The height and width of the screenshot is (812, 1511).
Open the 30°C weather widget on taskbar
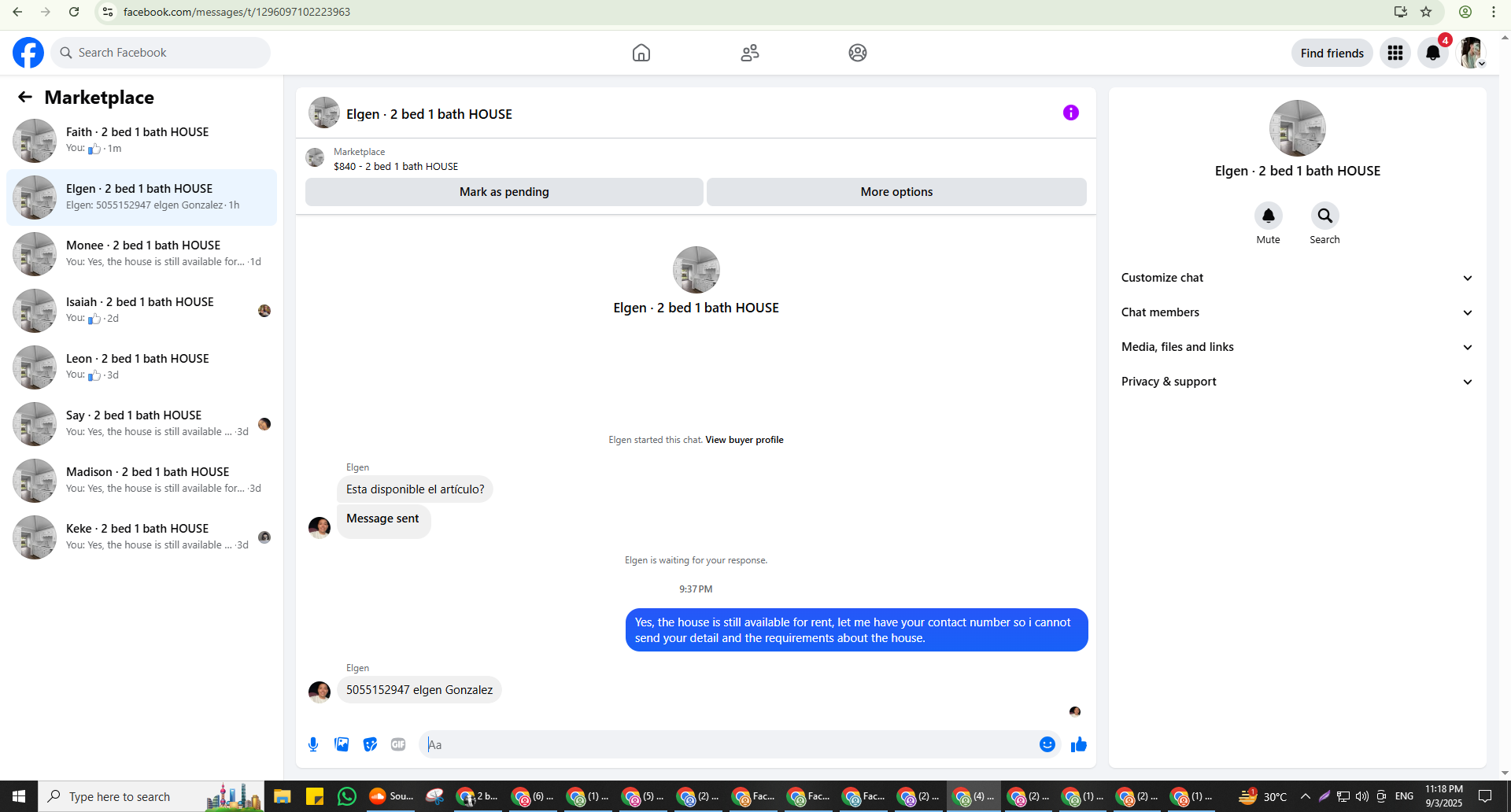pos(1263,796)
